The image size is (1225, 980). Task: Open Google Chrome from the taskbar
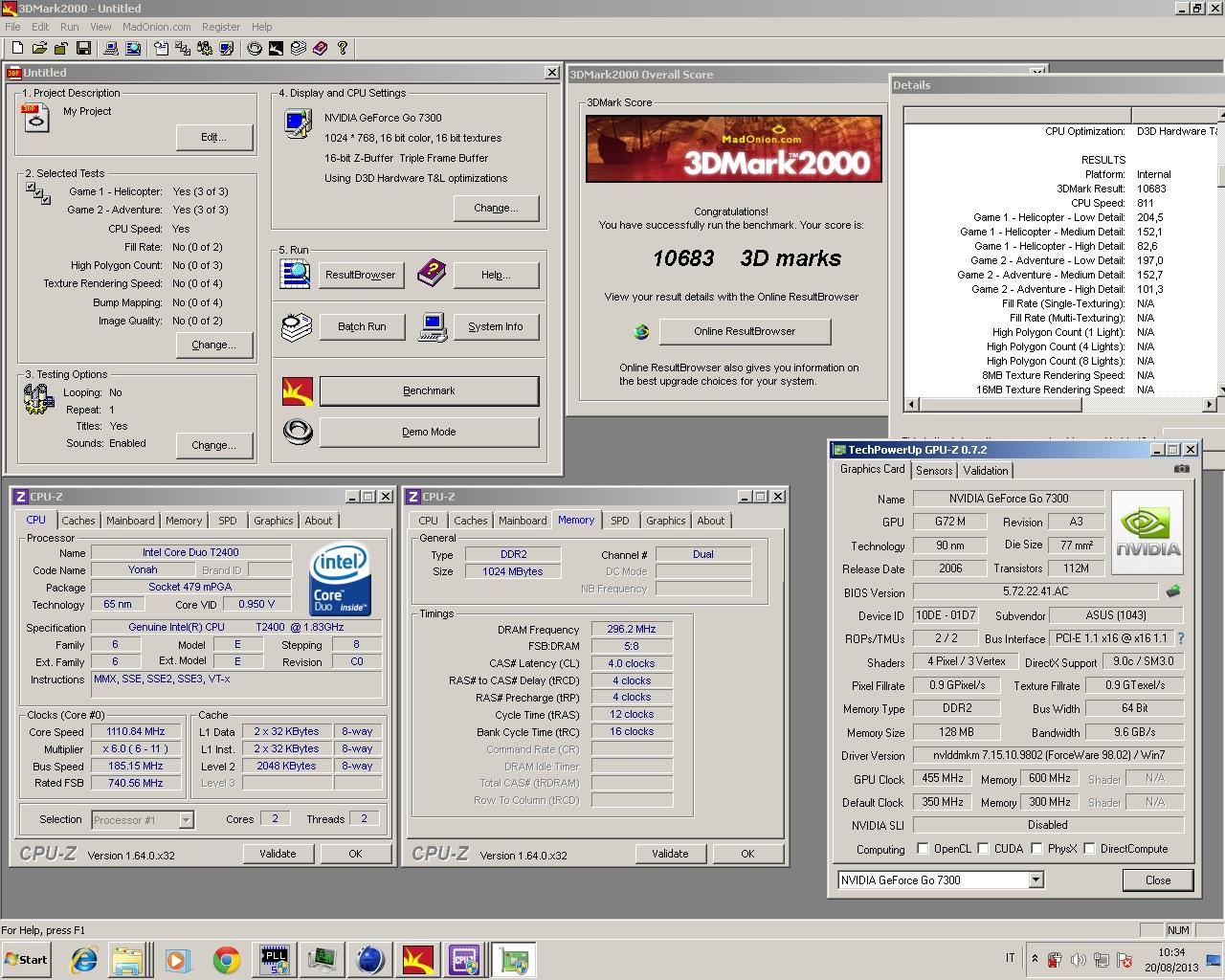[227, 959]
